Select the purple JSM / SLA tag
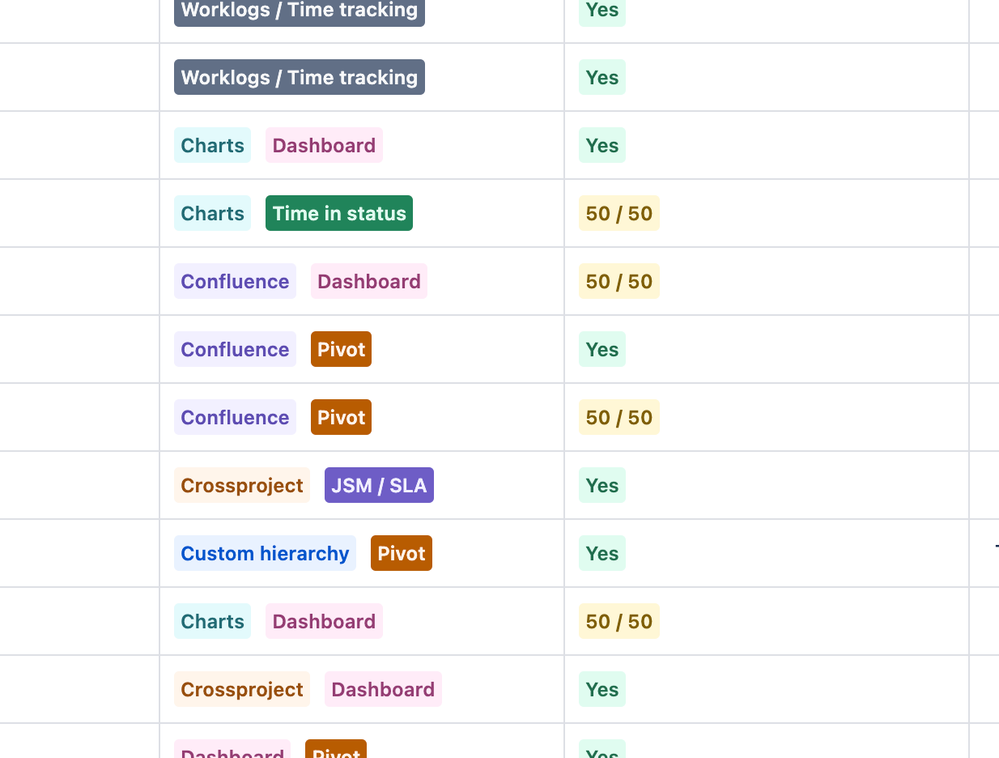Image resolution: width=999 pixels, height=758 pixels. (379, 485)
